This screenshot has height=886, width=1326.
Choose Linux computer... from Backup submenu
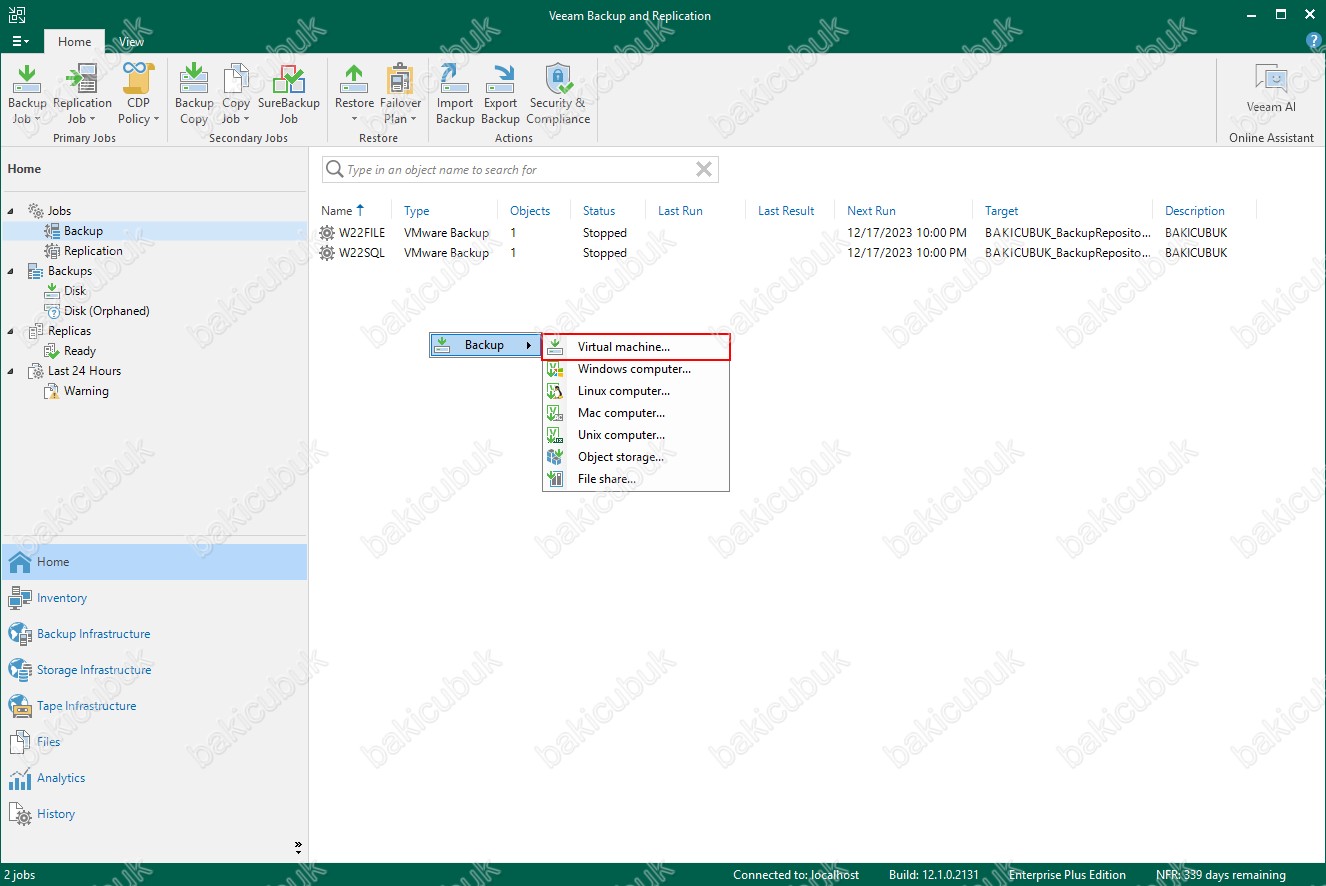pos(636,391)
